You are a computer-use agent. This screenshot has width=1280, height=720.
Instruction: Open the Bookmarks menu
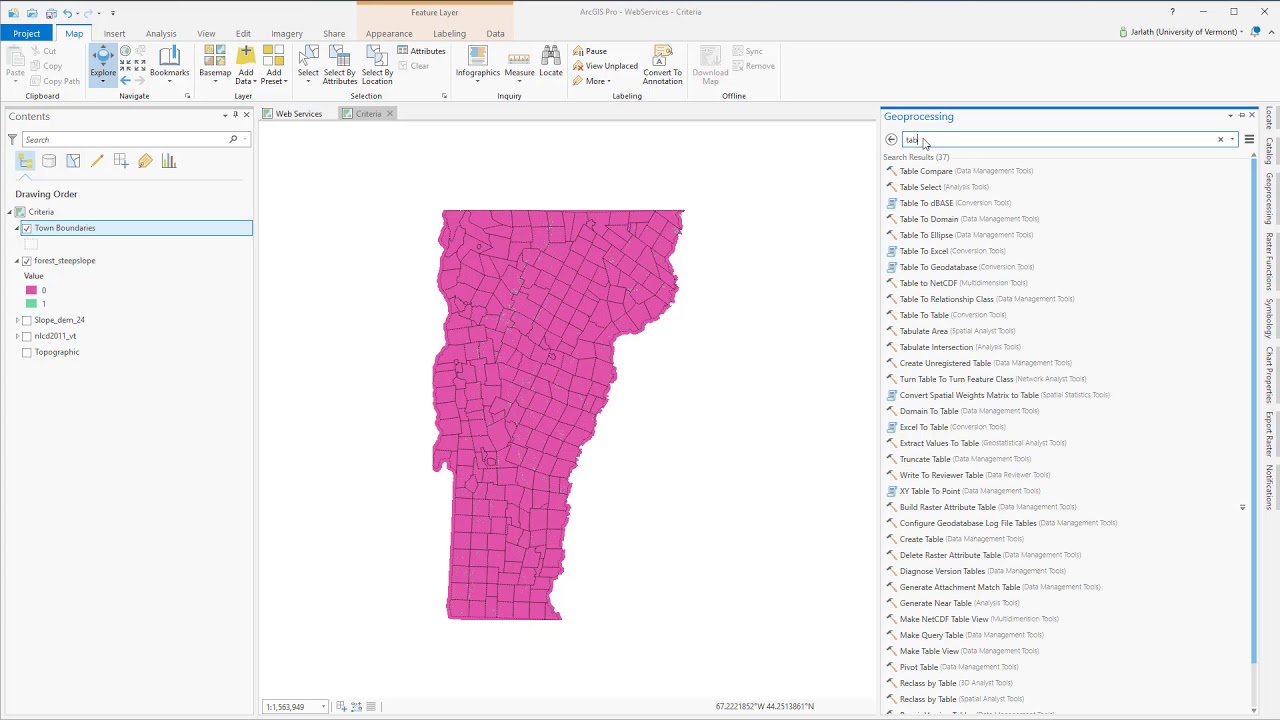[x=169, y=64]
